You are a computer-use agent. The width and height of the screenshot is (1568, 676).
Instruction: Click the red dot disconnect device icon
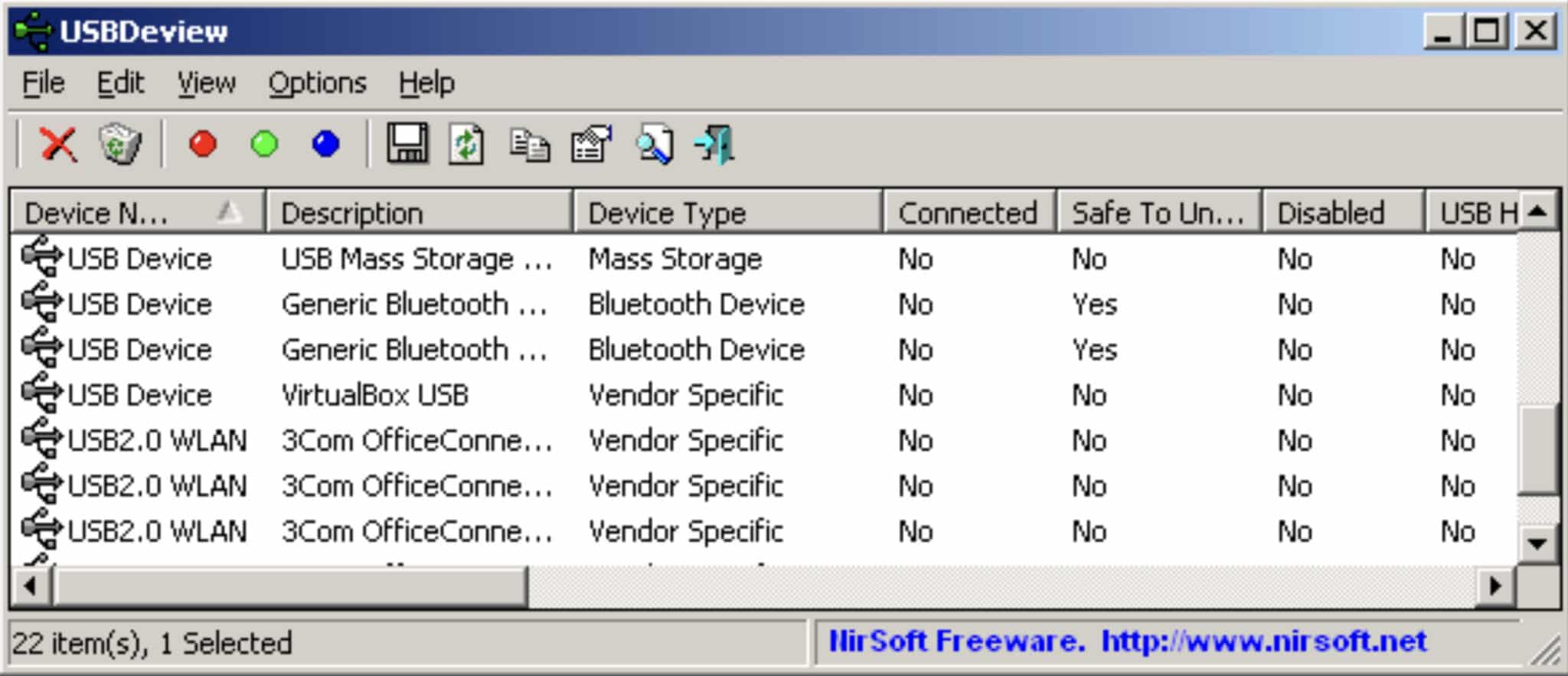[203, 144]
